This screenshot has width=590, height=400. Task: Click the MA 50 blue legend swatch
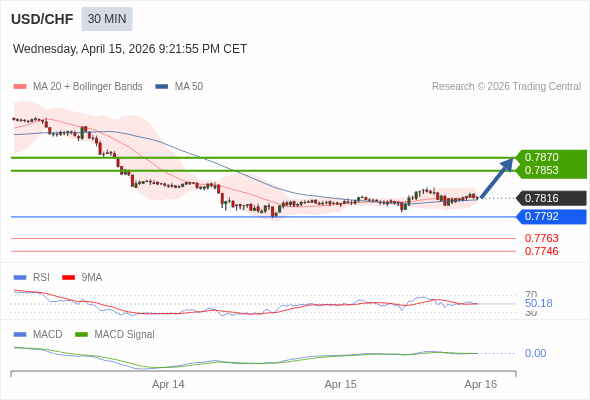pyautogui.click(x=162, y=87)
